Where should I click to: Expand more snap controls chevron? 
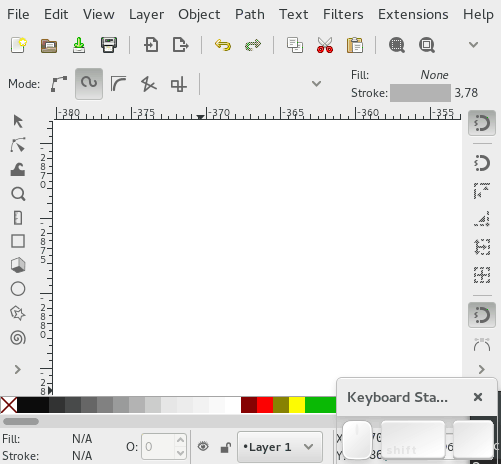tap(482, 369)
